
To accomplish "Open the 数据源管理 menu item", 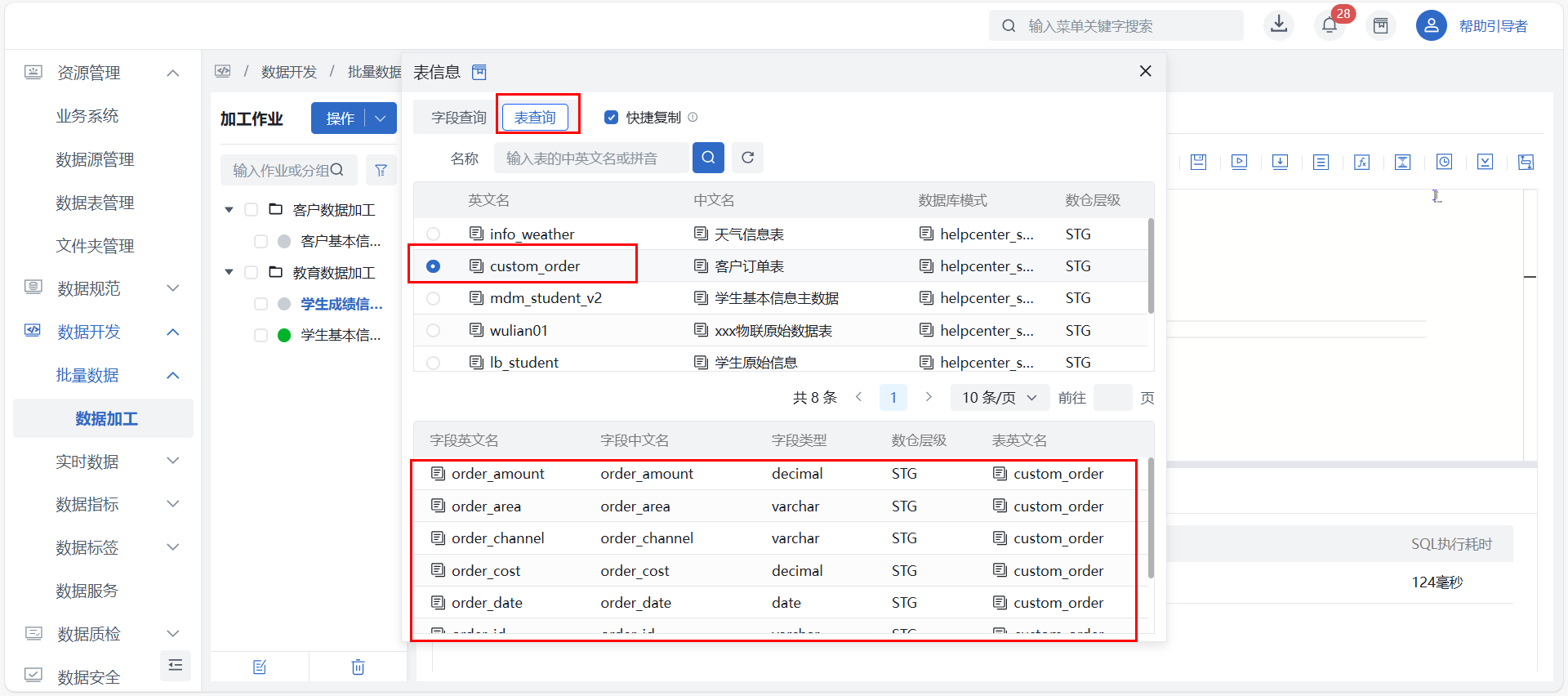I will [x=95, y=159].
